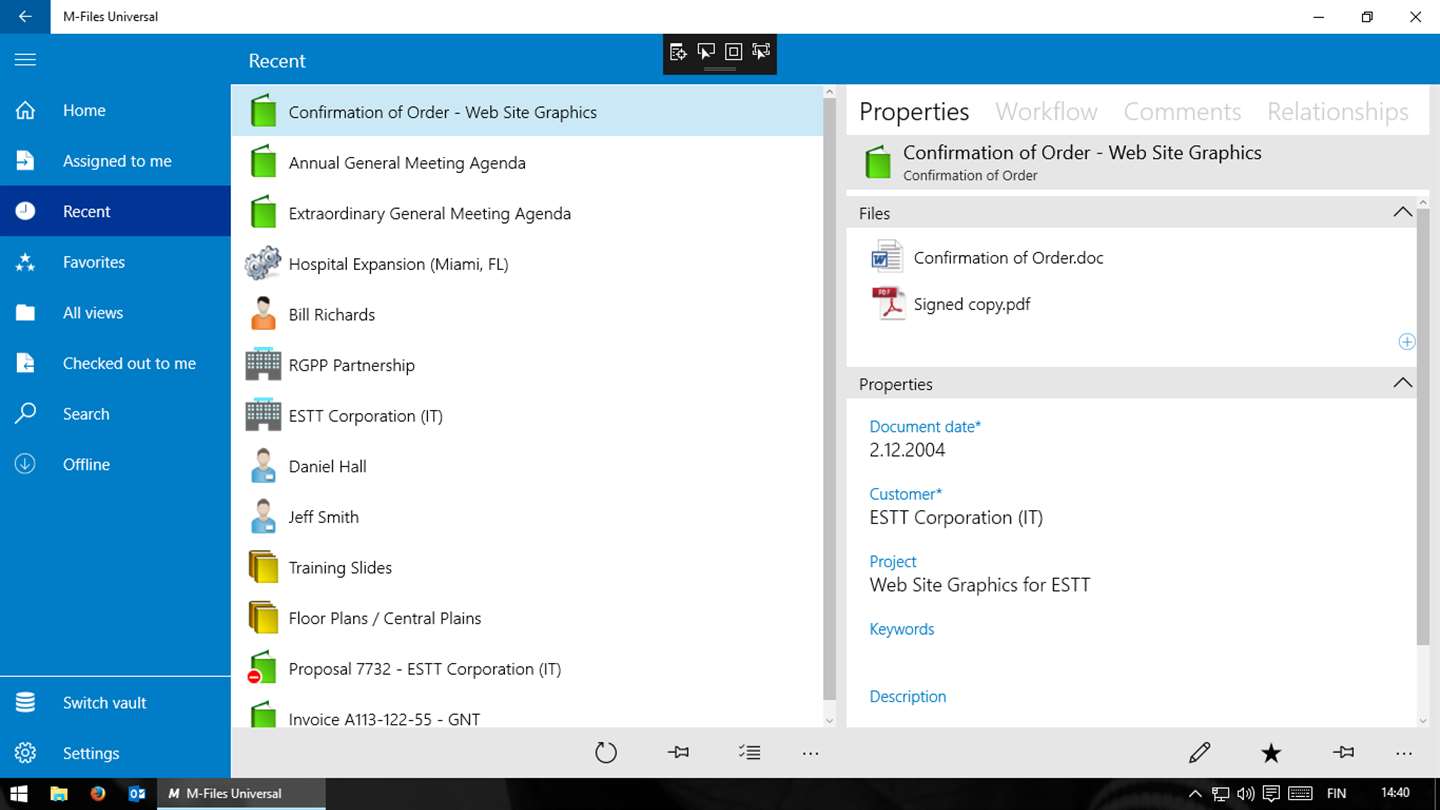Select Confirmation of Order - Web Site Graphics row

pos(526,112)
